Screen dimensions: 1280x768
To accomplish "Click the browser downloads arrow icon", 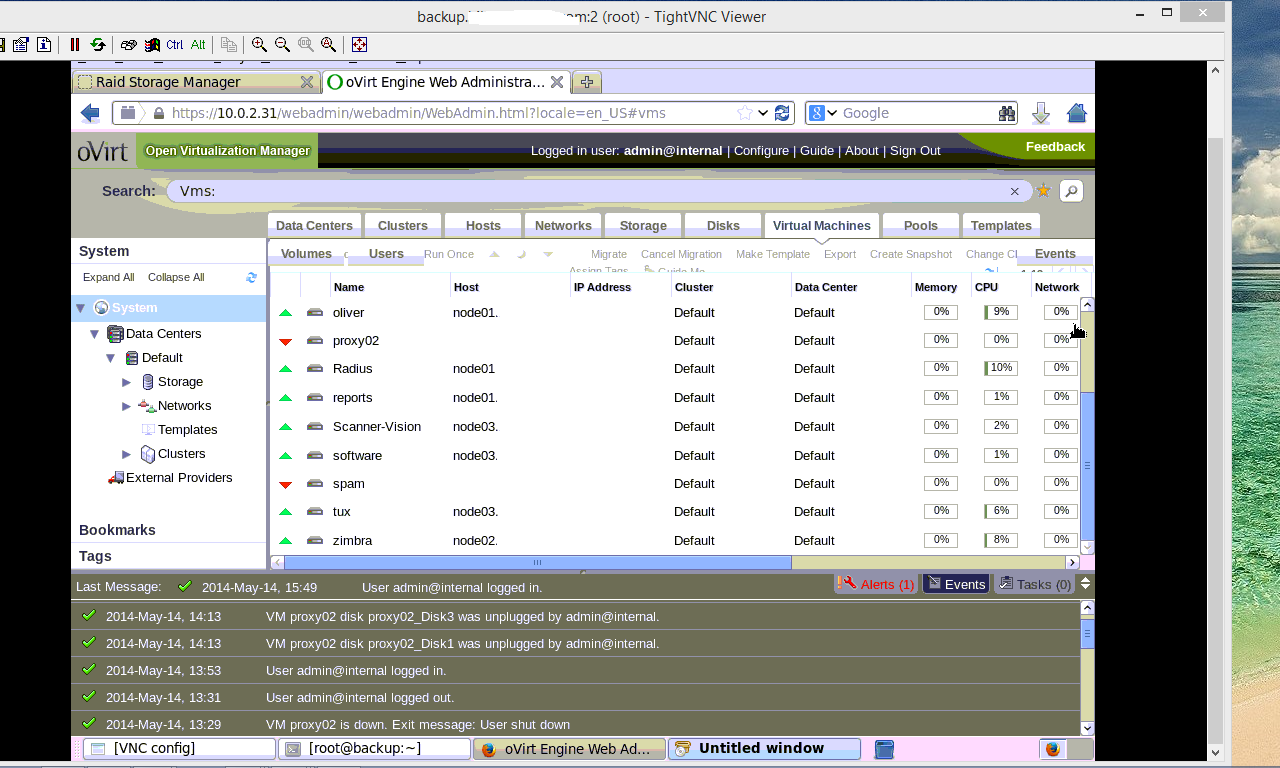I will [1040, 113].
